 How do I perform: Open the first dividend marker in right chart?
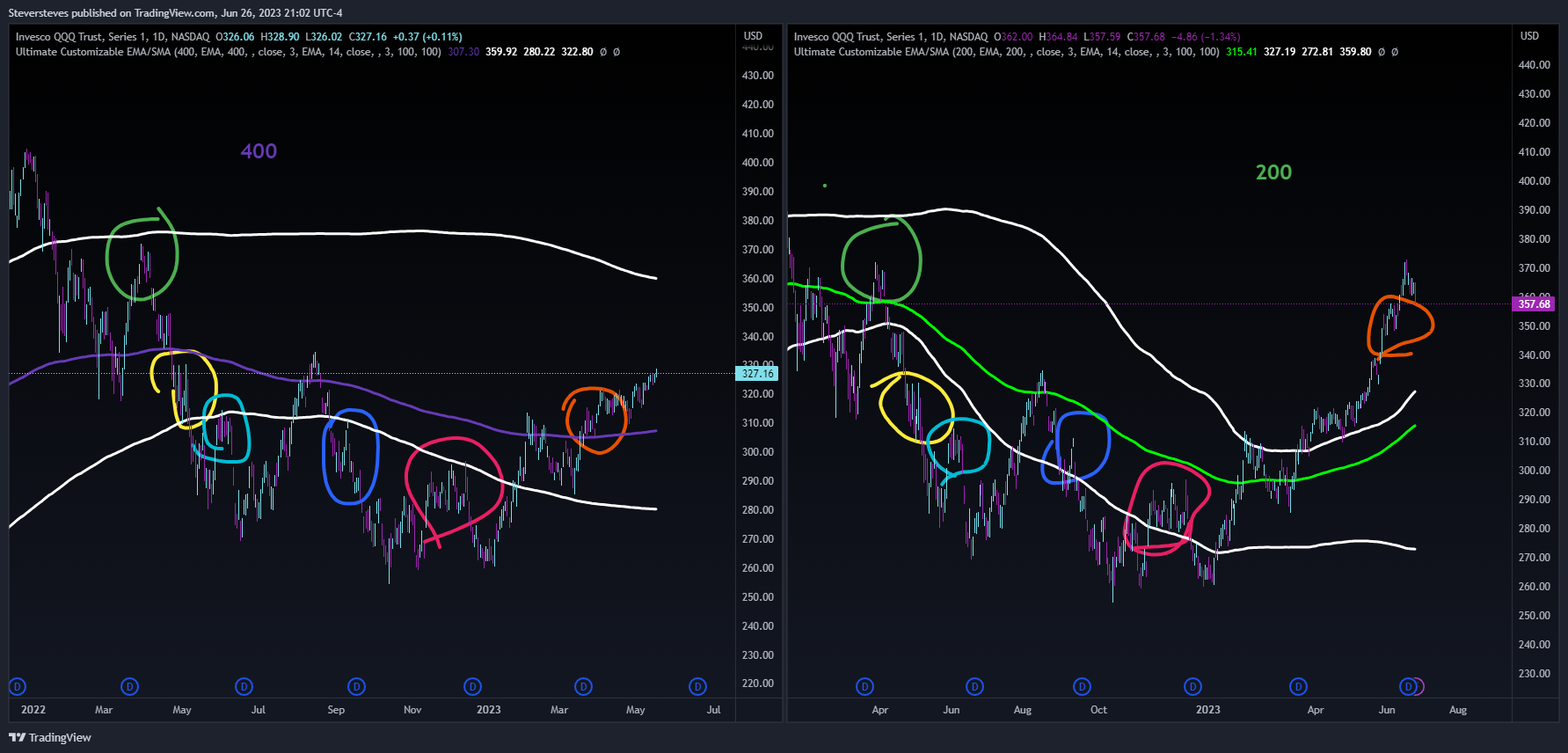pyautogui.click(x=864, y=686)
